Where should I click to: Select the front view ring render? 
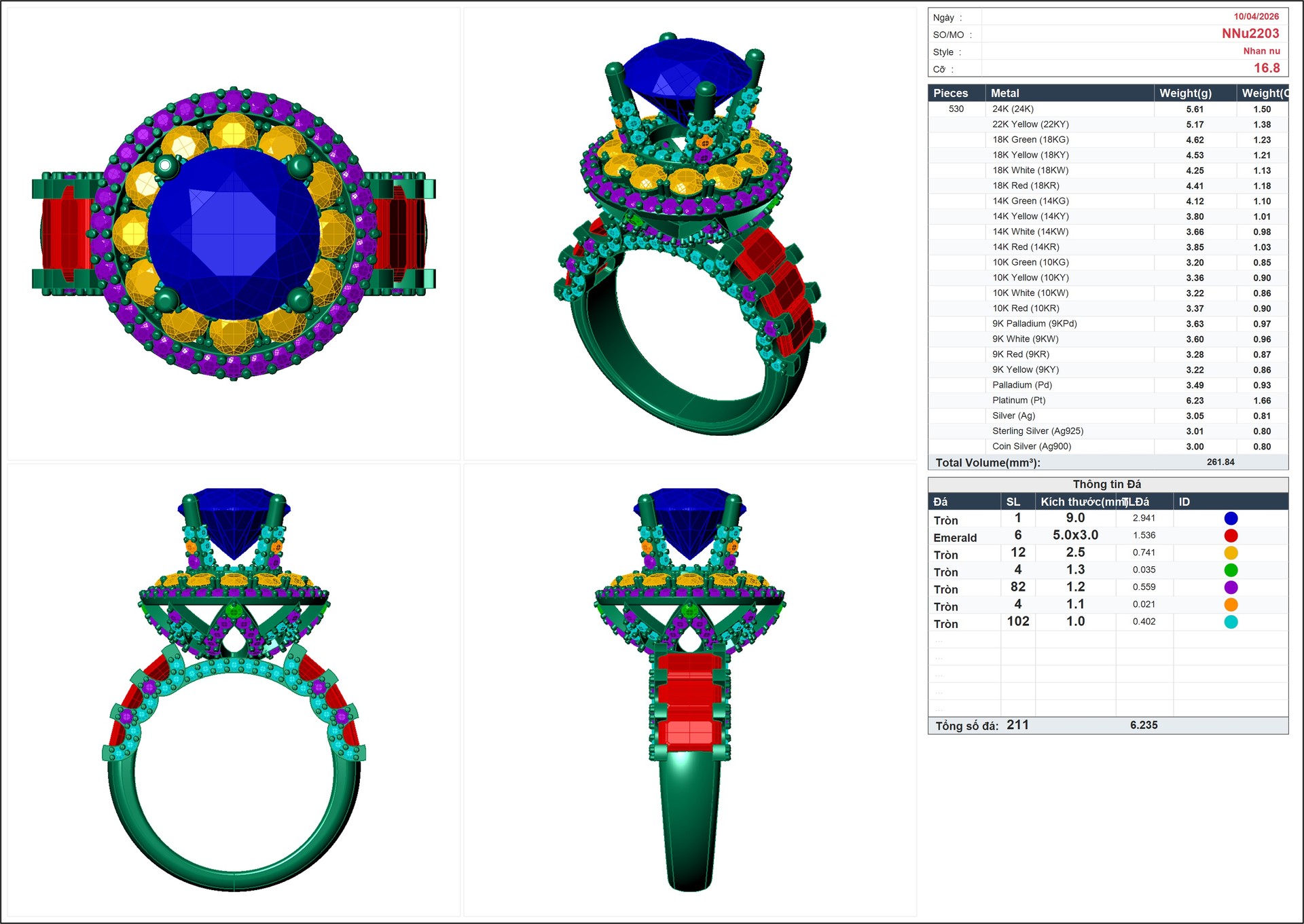pyautogui.click(x=234, y=689)
